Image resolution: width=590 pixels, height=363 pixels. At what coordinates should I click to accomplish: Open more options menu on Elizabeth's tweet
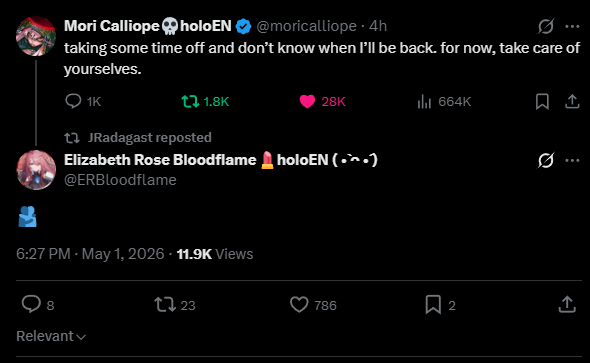click(x=572, y=161)
